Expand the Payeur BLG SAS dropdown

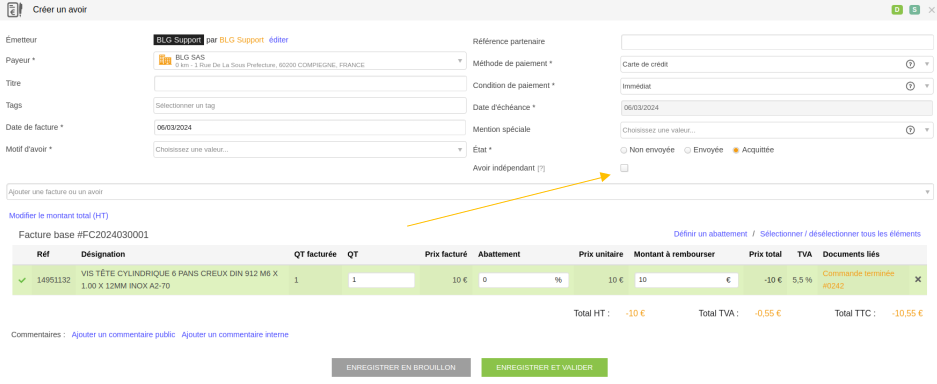coord(310,61)
